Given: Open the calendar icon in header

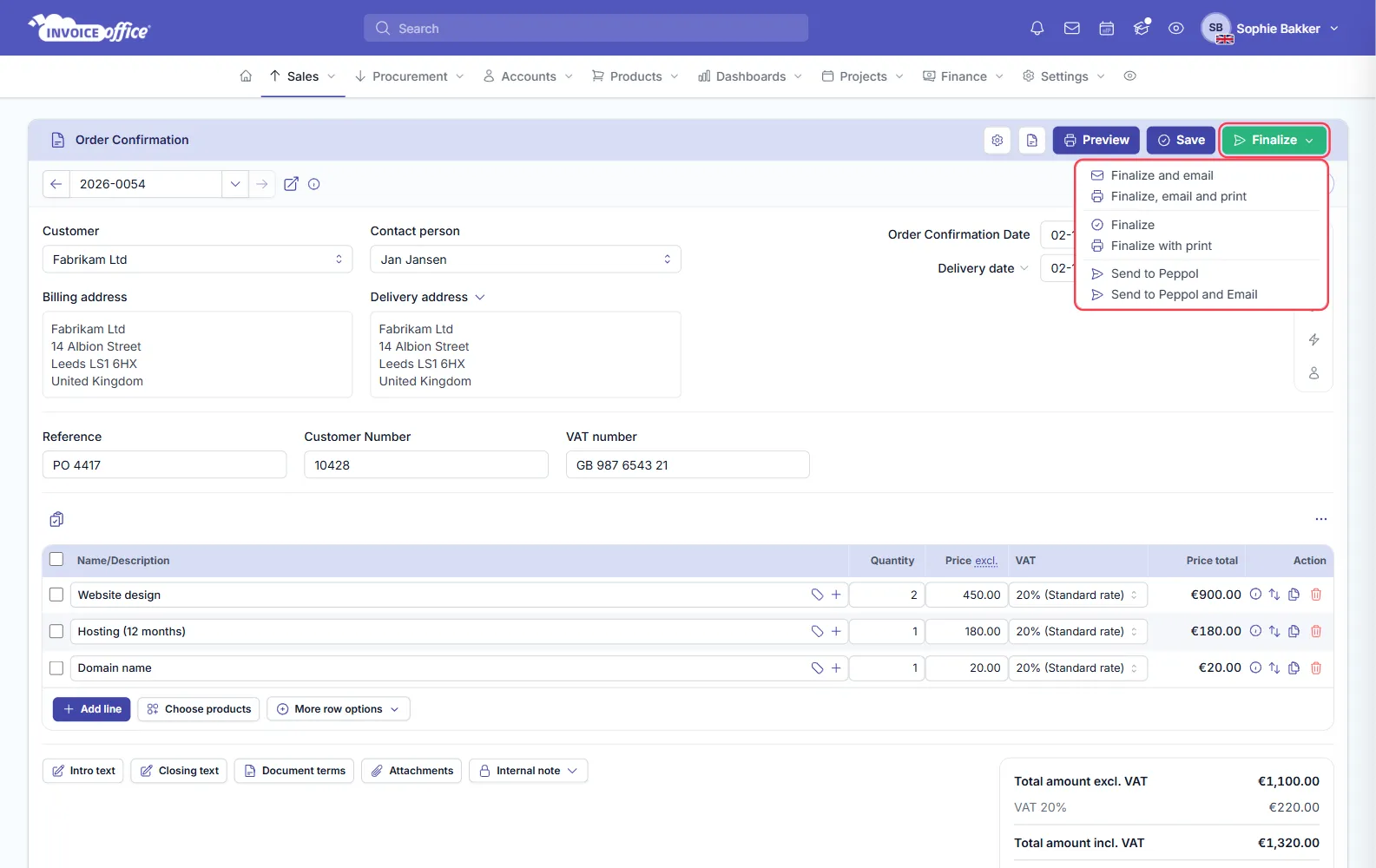Looking at the screenshot, I should pos(1107,29).
